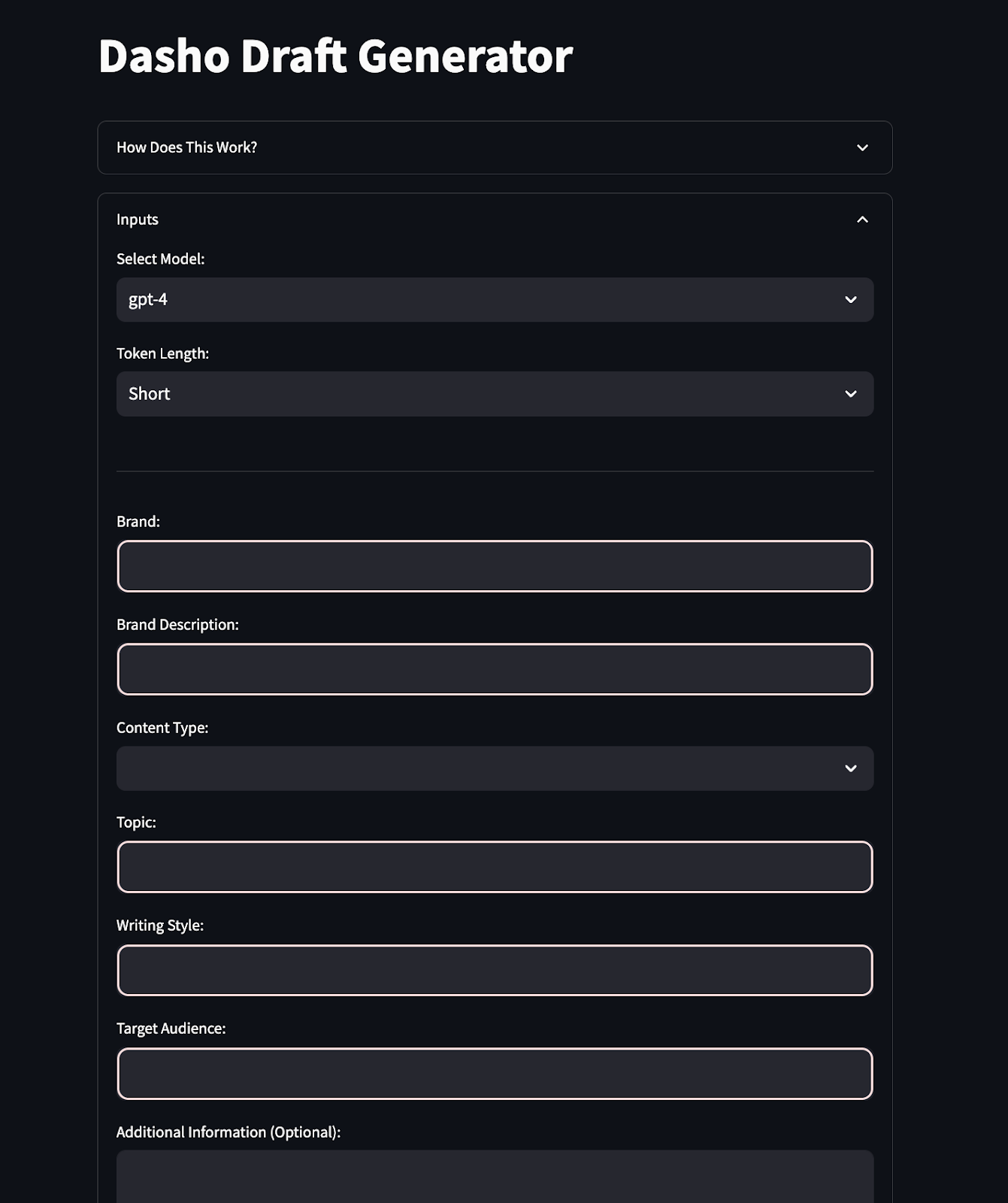
Task: Click the Content Type dropdown arrow
Action: coord(850,768)
